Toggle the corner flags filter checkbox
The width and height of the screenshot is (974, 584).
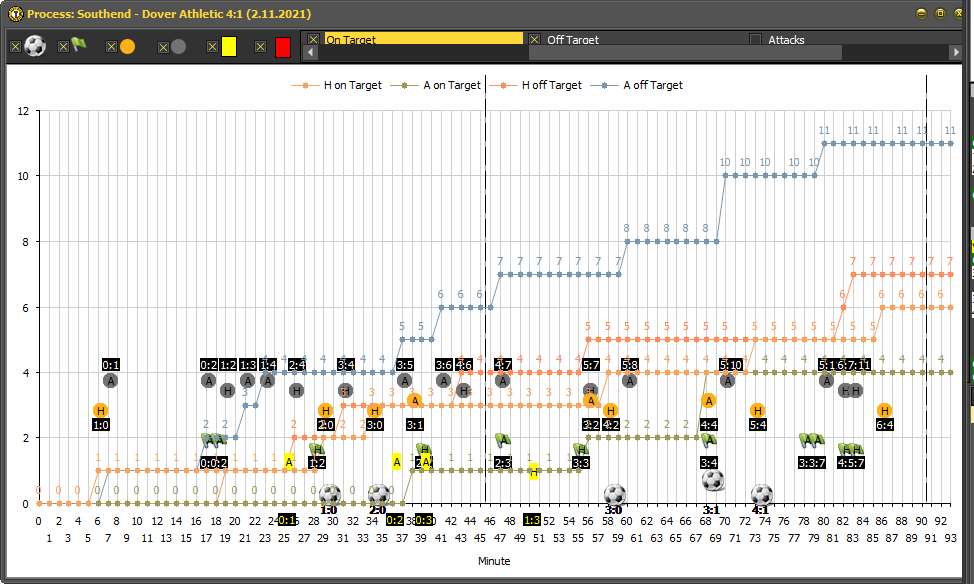click(64, 47)
